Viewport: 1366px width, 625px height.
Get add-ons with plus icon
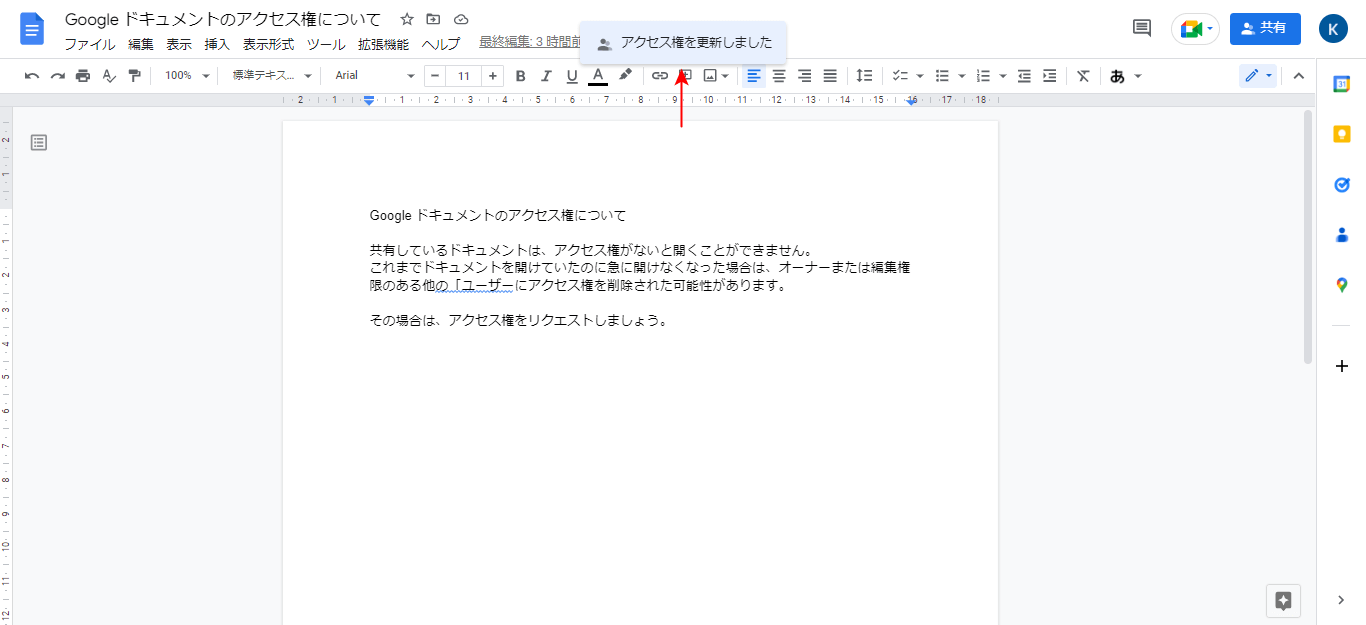pyautogui.click(x=1342, y=366)
